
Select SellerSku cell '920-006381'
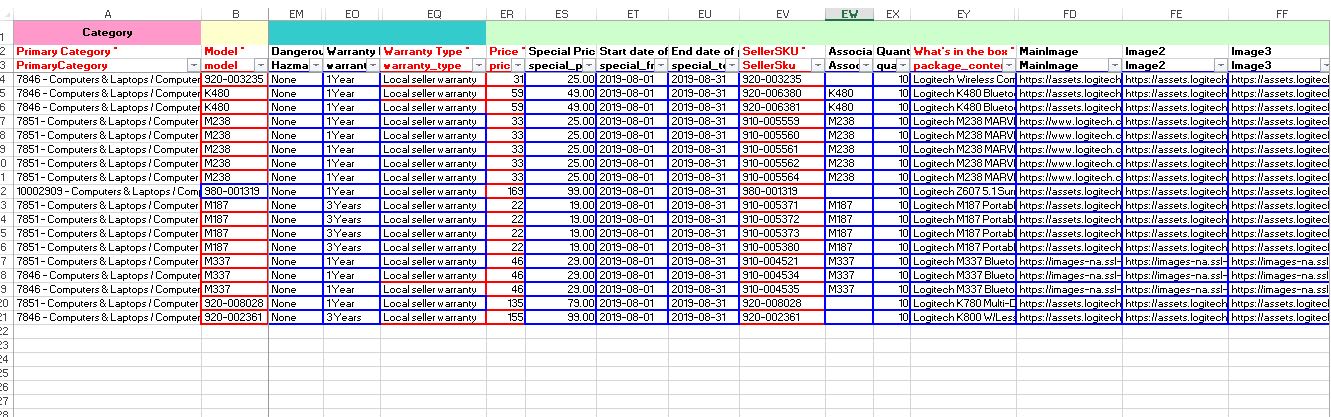(783, 107)
